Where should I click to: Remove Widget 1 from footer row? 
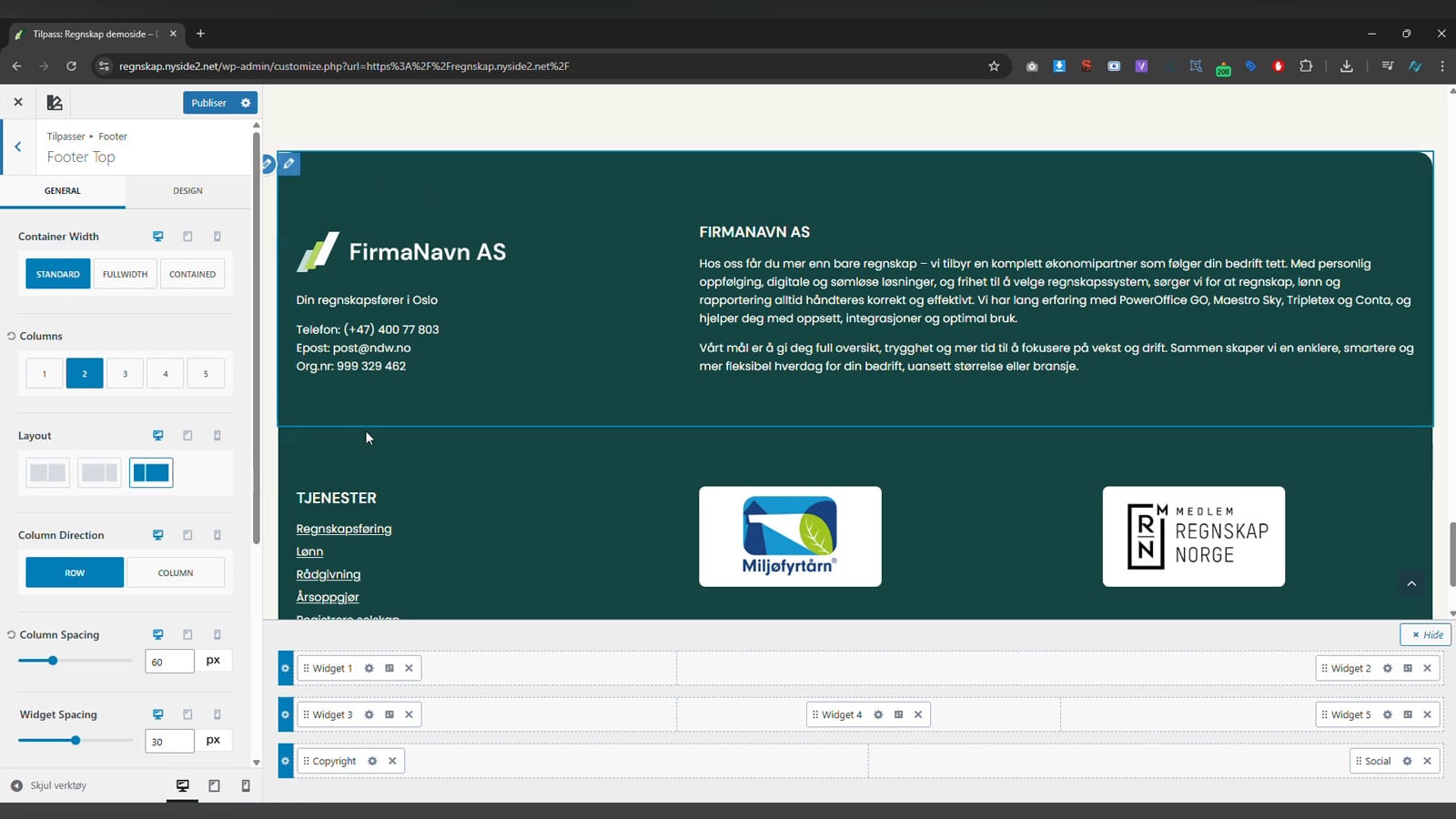(409, 668)
